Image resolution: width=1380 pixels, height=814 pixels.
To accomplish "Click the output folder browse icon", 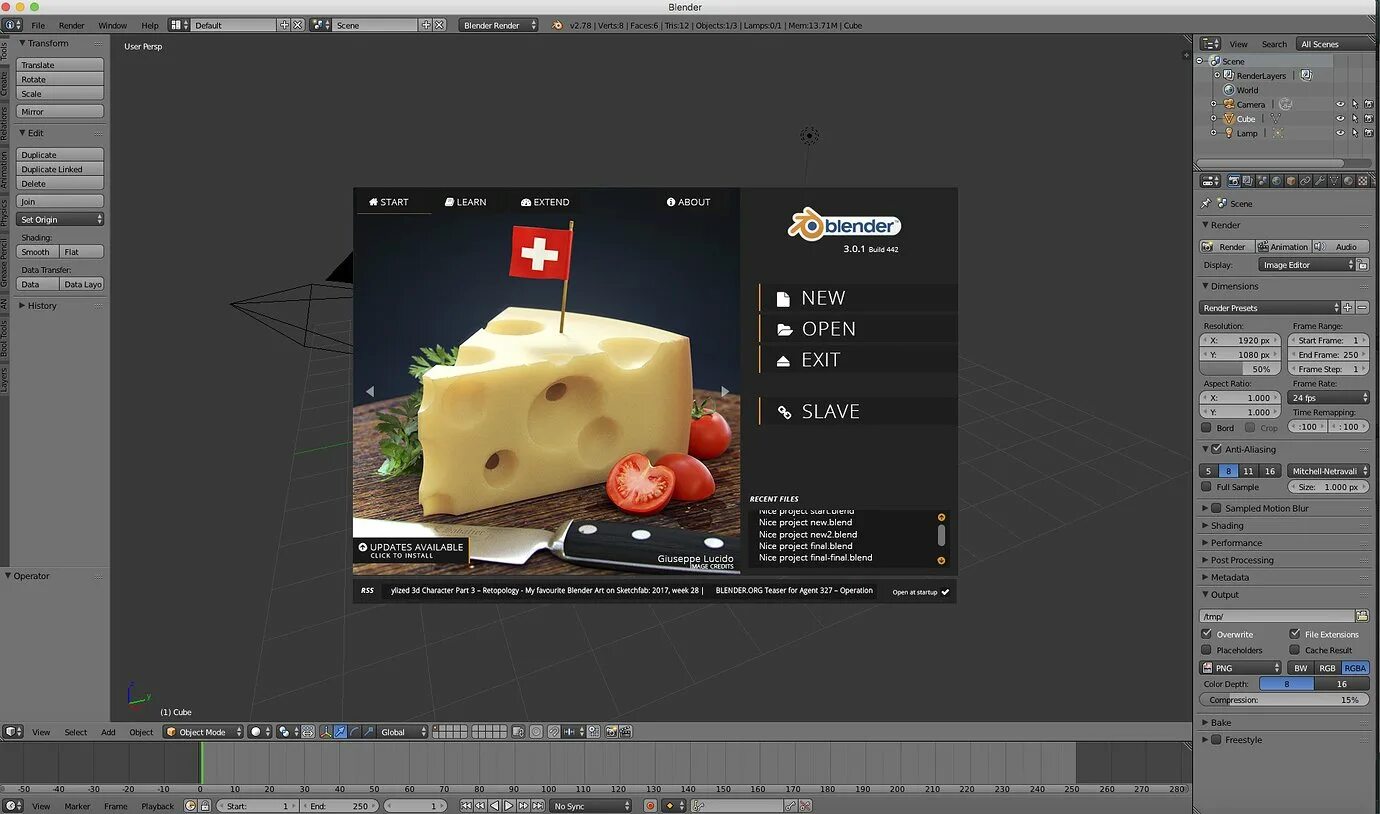I will (1362, 616).
